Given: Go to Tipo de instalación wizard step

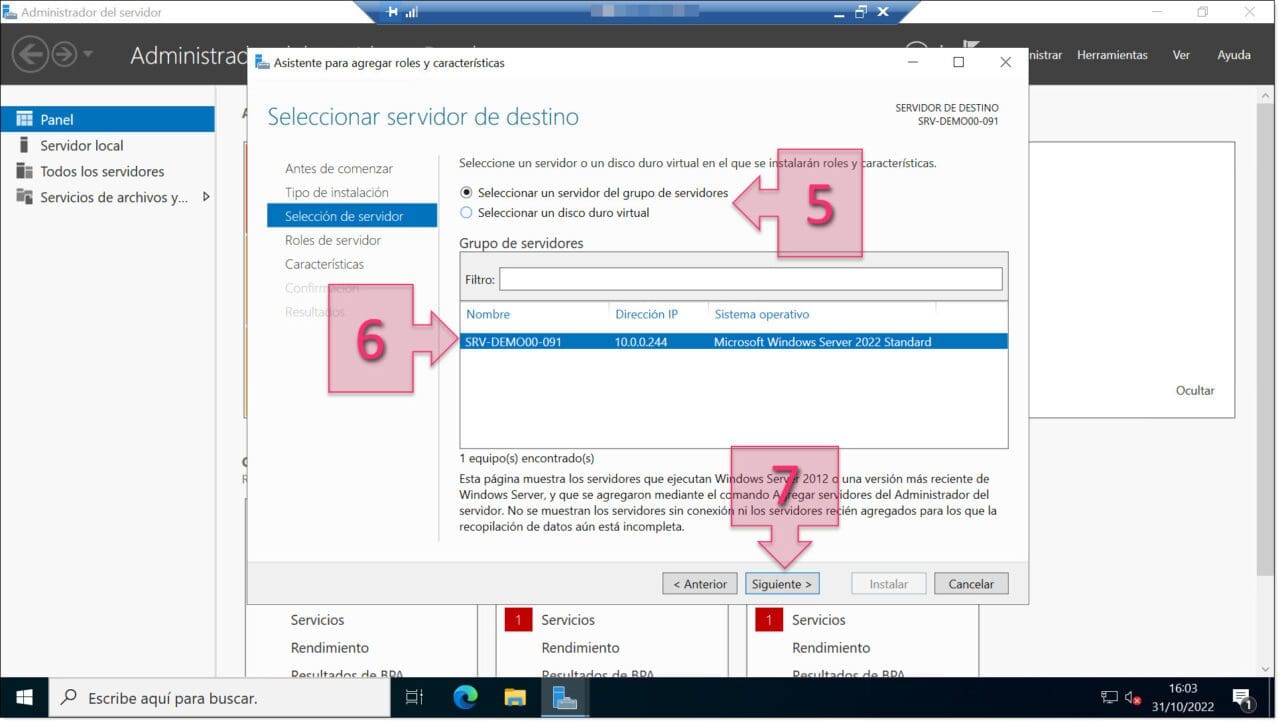Looking at the screenshot, I should (337, 192).
